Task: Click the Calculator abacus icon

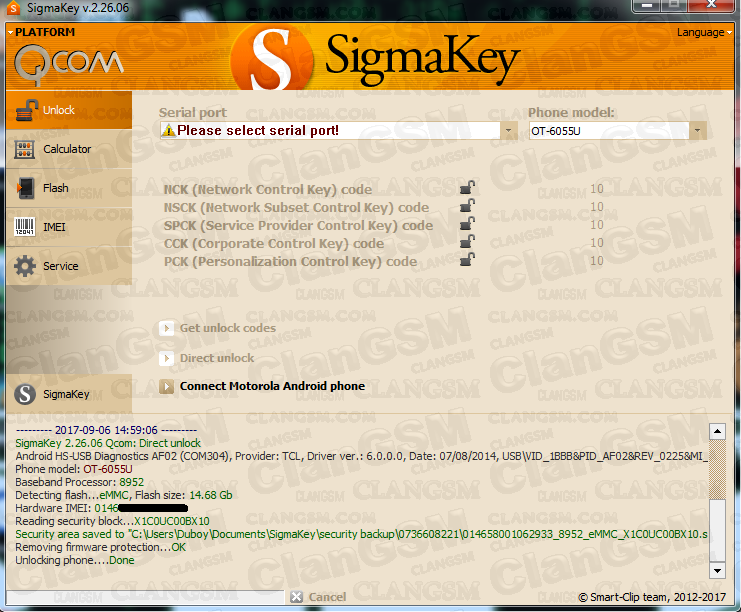Action: click(25, 149)
